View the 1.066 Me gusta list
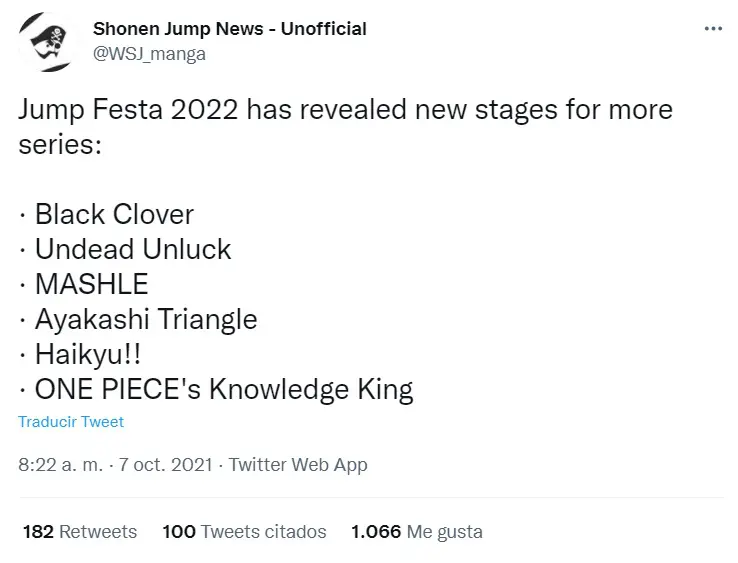738x563 pixels. [x=417, y=531]
